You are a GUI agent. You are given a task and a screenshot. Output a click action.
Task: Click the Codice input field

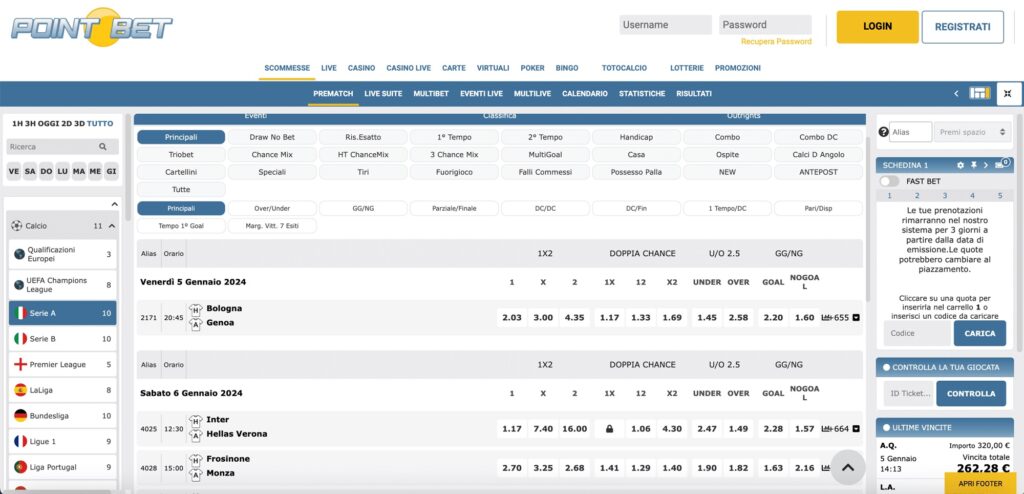[x=916, y=333]
